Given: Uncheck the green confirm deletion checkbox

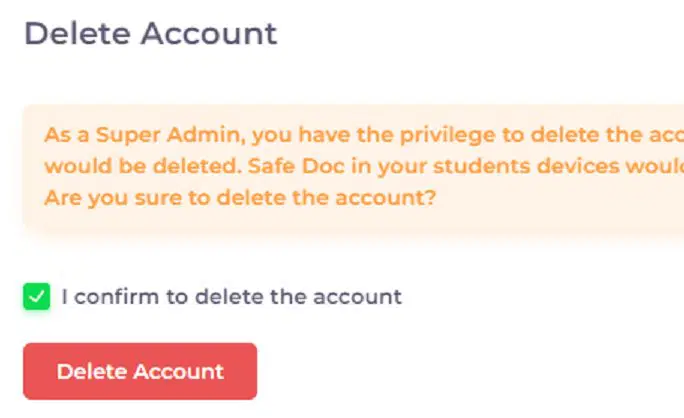Looking at the screenshot, I should [x=37, y=297].
